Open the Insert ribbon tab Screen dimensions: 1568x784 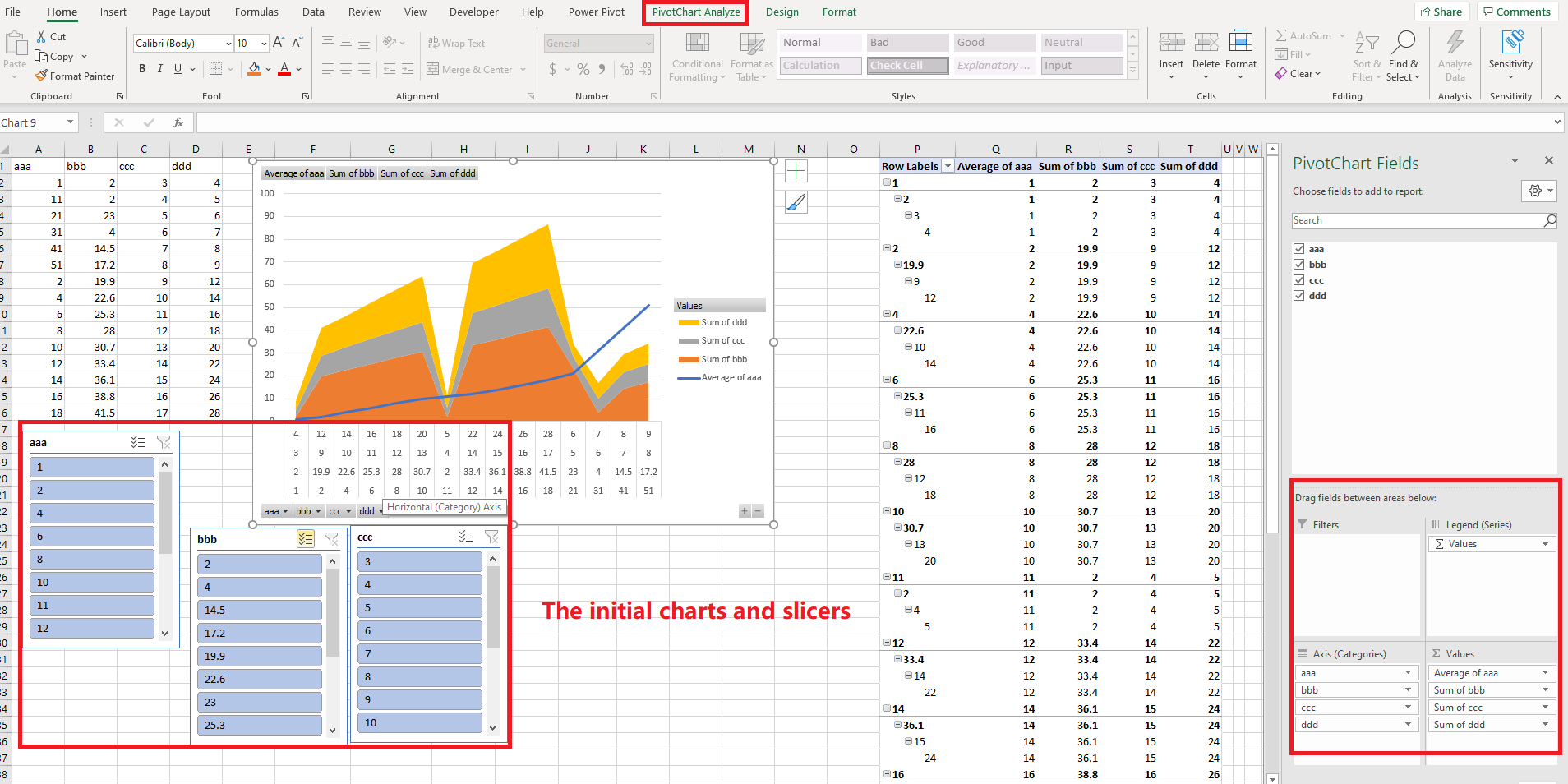(x=113, y=12)
